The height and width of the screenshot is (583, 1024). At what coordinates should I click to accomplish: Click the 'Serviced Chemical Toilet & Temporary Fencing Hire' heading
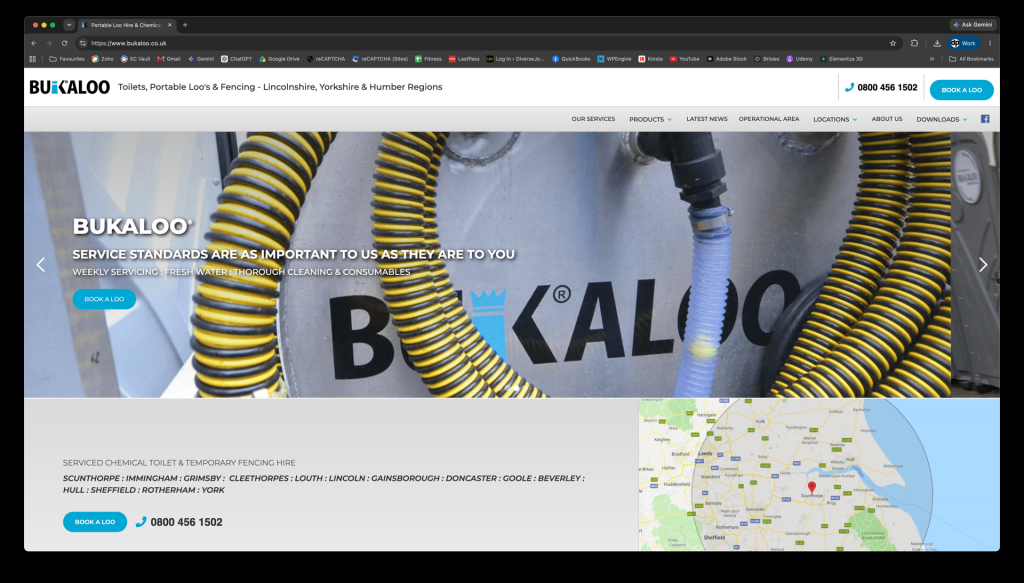click(179, 462)
